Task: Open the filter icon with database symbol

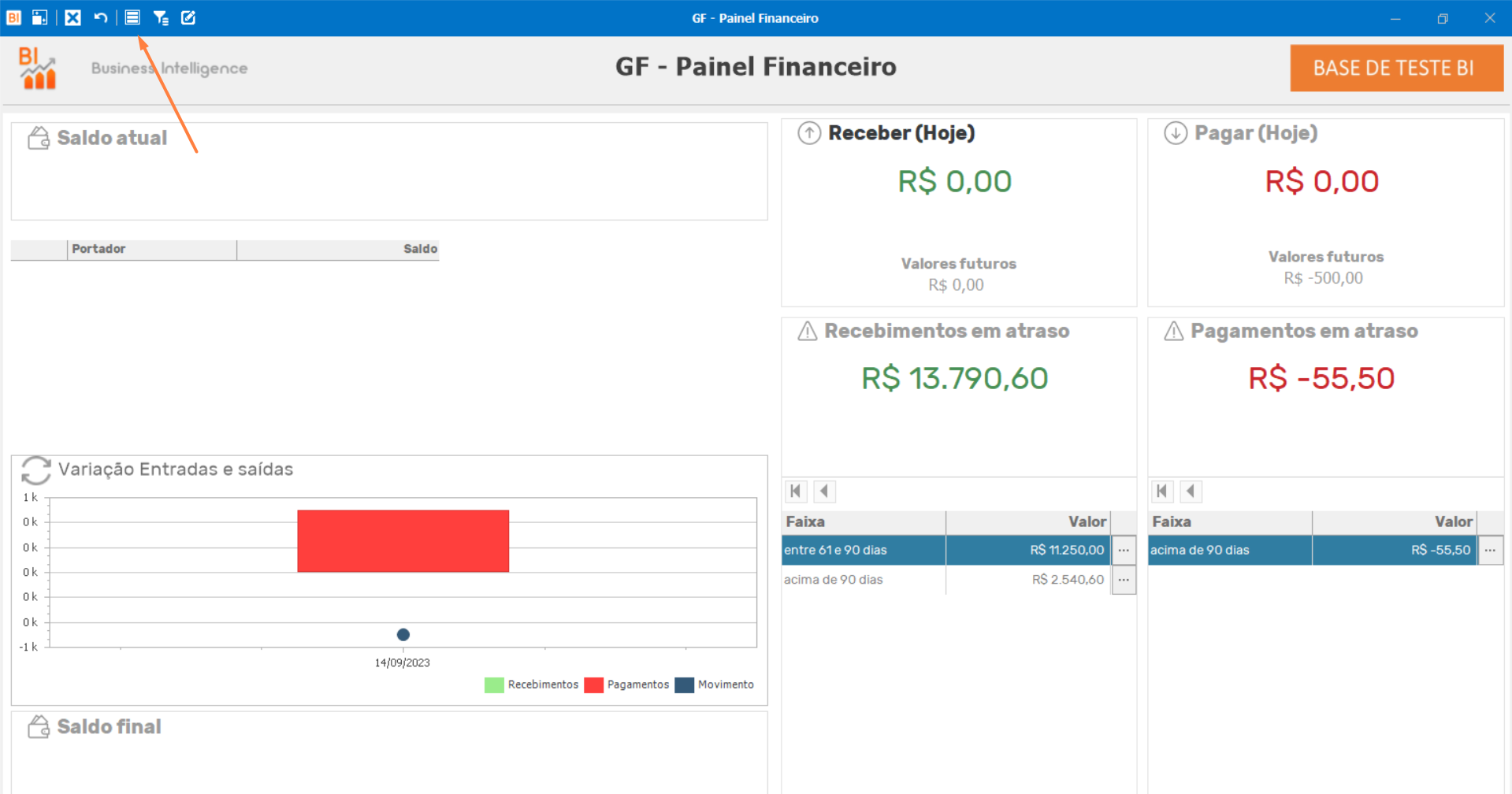Action: [x=161, y=17]
